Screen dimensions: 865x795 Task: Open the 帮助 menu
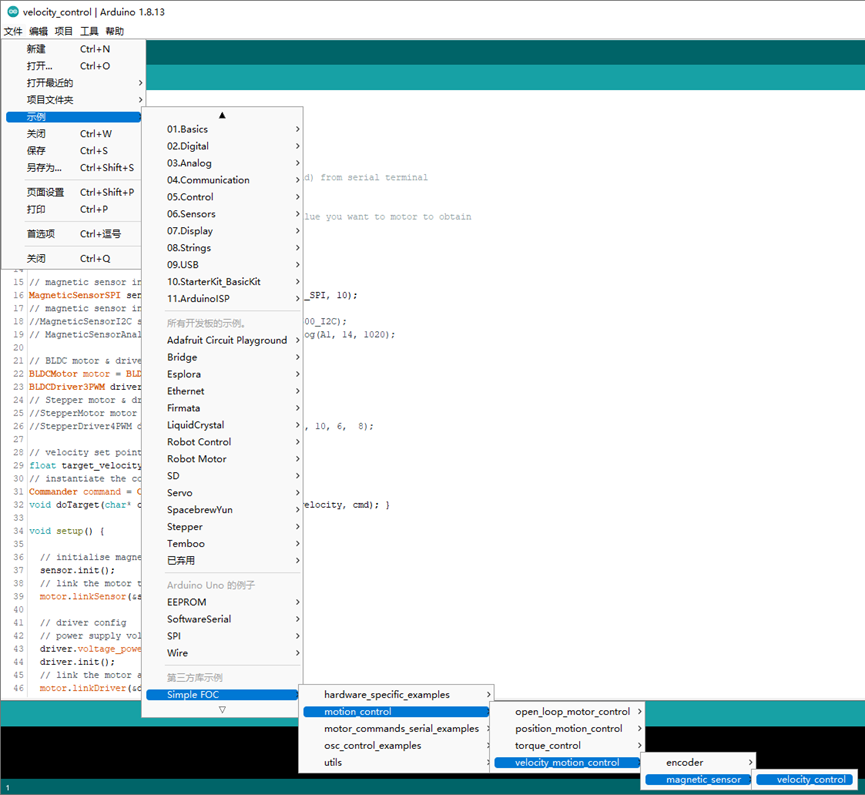coord(115,31)
